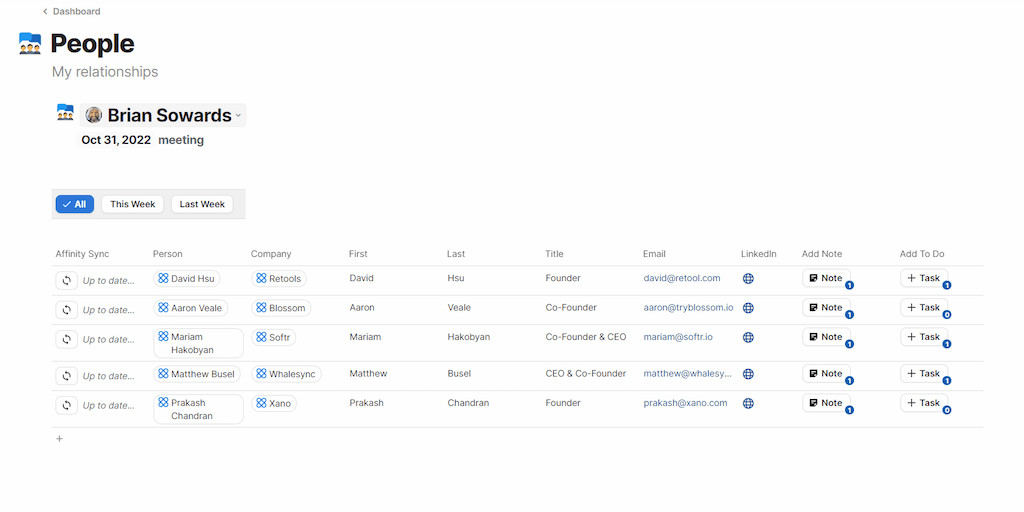The height and width of the screenshot is (512, 1024).
Task: Open the David Hsu person chip
Action: click(187, 279)
